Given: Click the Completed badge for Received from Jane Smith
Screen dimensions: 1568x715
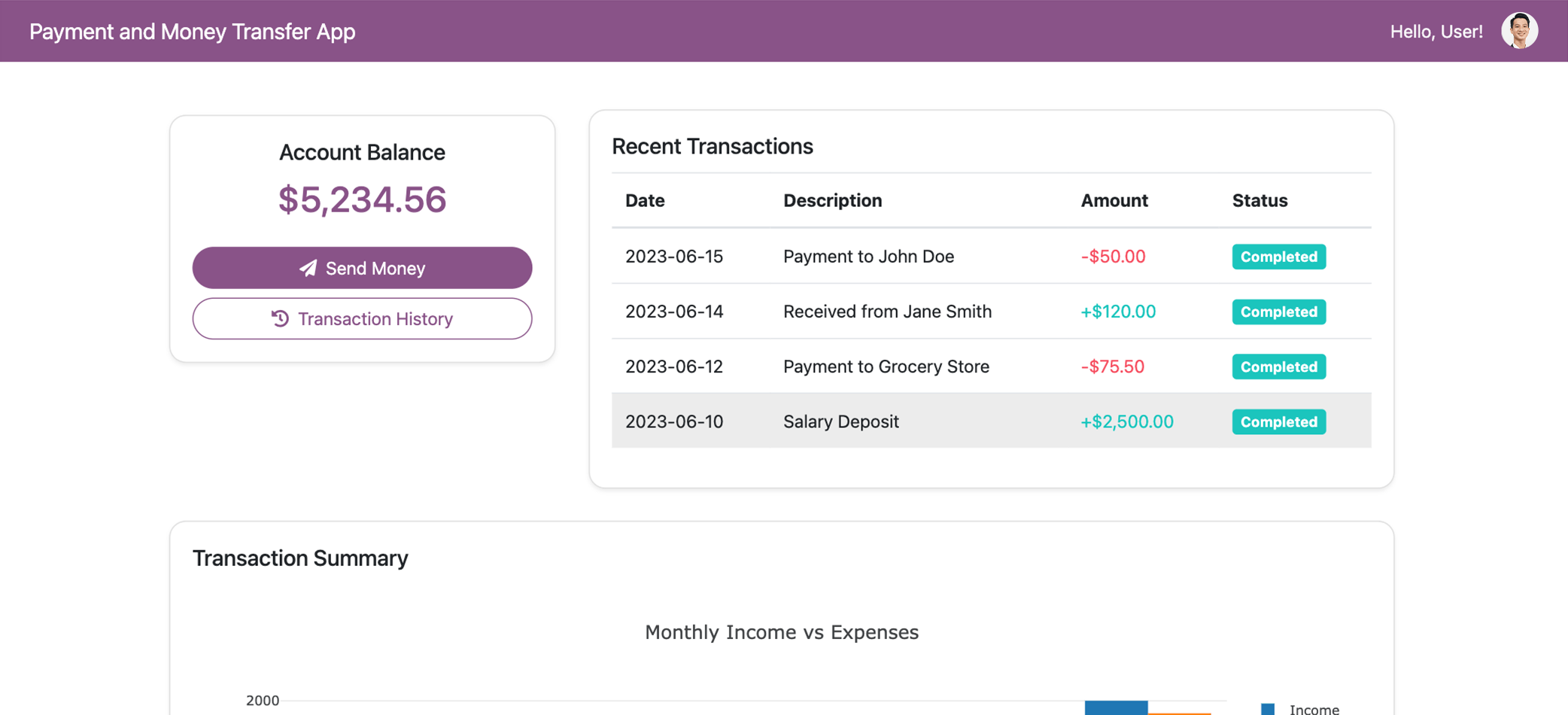Looking at the screenshot, I should [x=1278, y=312].
